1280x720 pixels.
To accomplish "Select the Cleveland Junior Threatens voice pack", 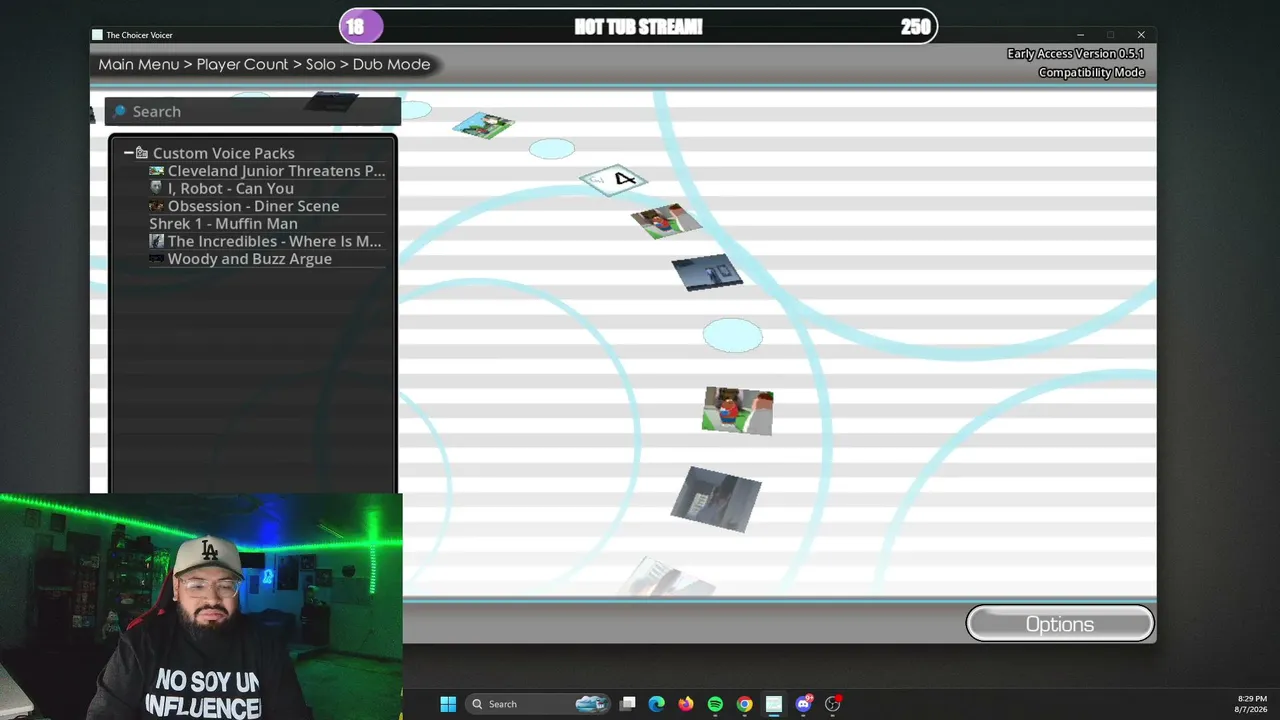I will 267,171.
